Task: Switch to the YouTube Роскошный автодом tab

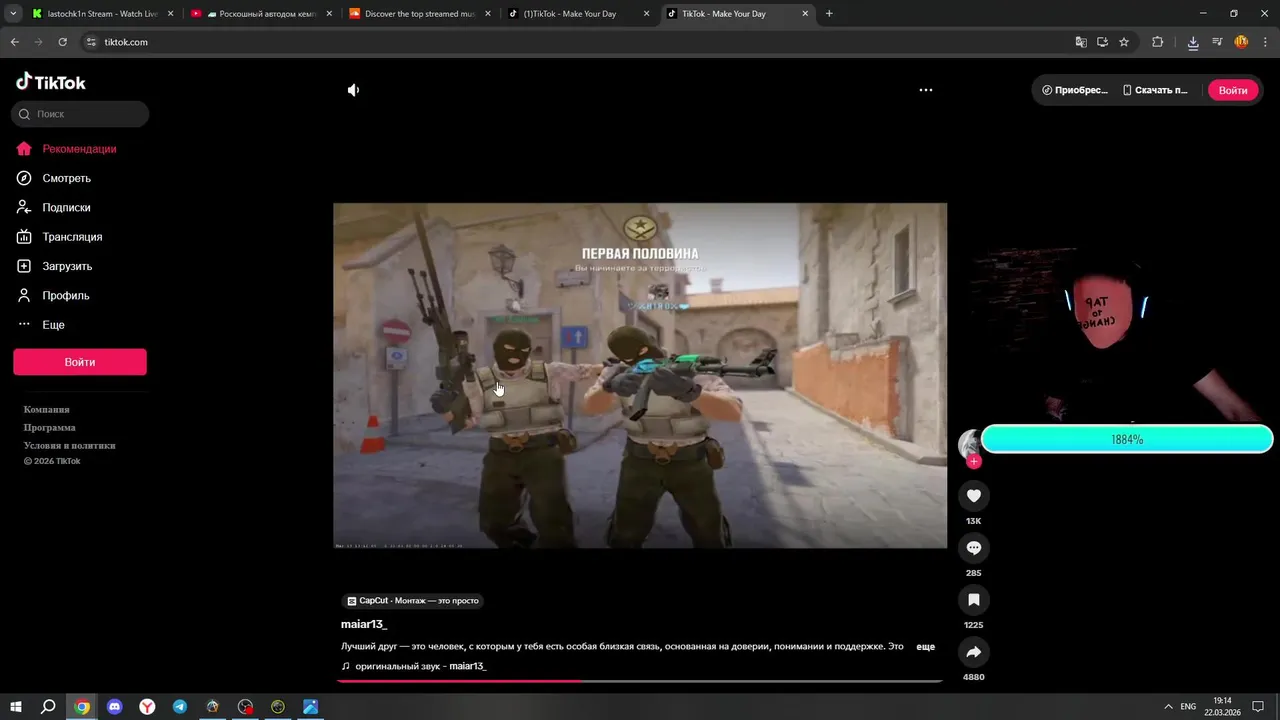Action: click(260, 14)
